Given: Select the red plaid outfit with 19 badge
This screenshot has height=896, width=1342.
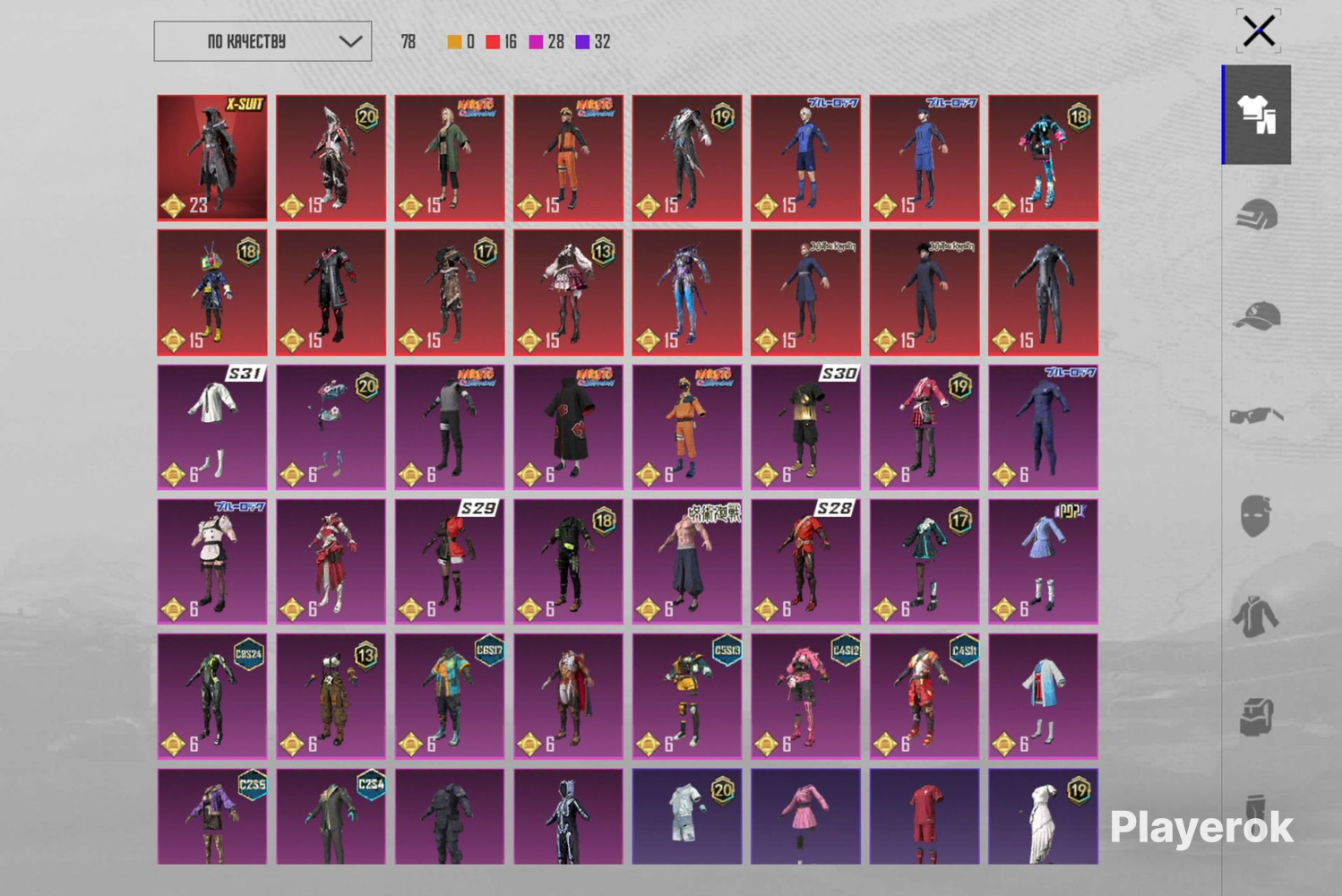Looking at the screenshot, I should [x=925, y=426].
